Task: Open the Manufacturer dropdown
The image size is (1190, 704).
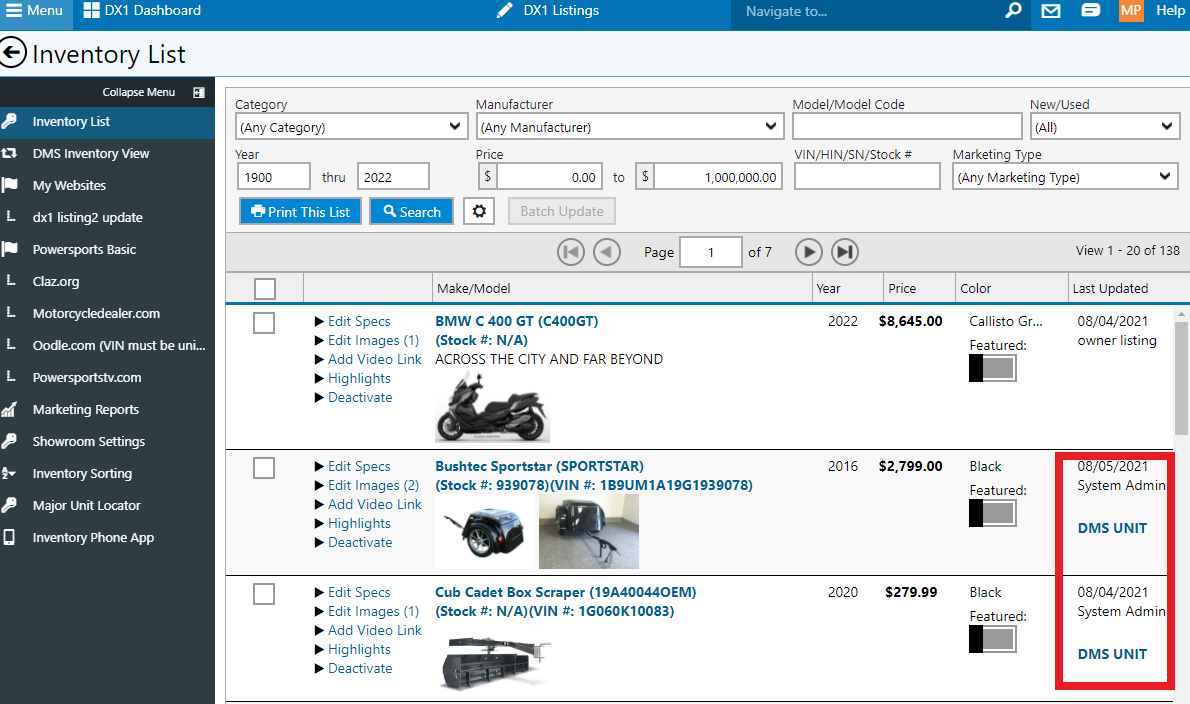Action: click(x=629, y=127)
